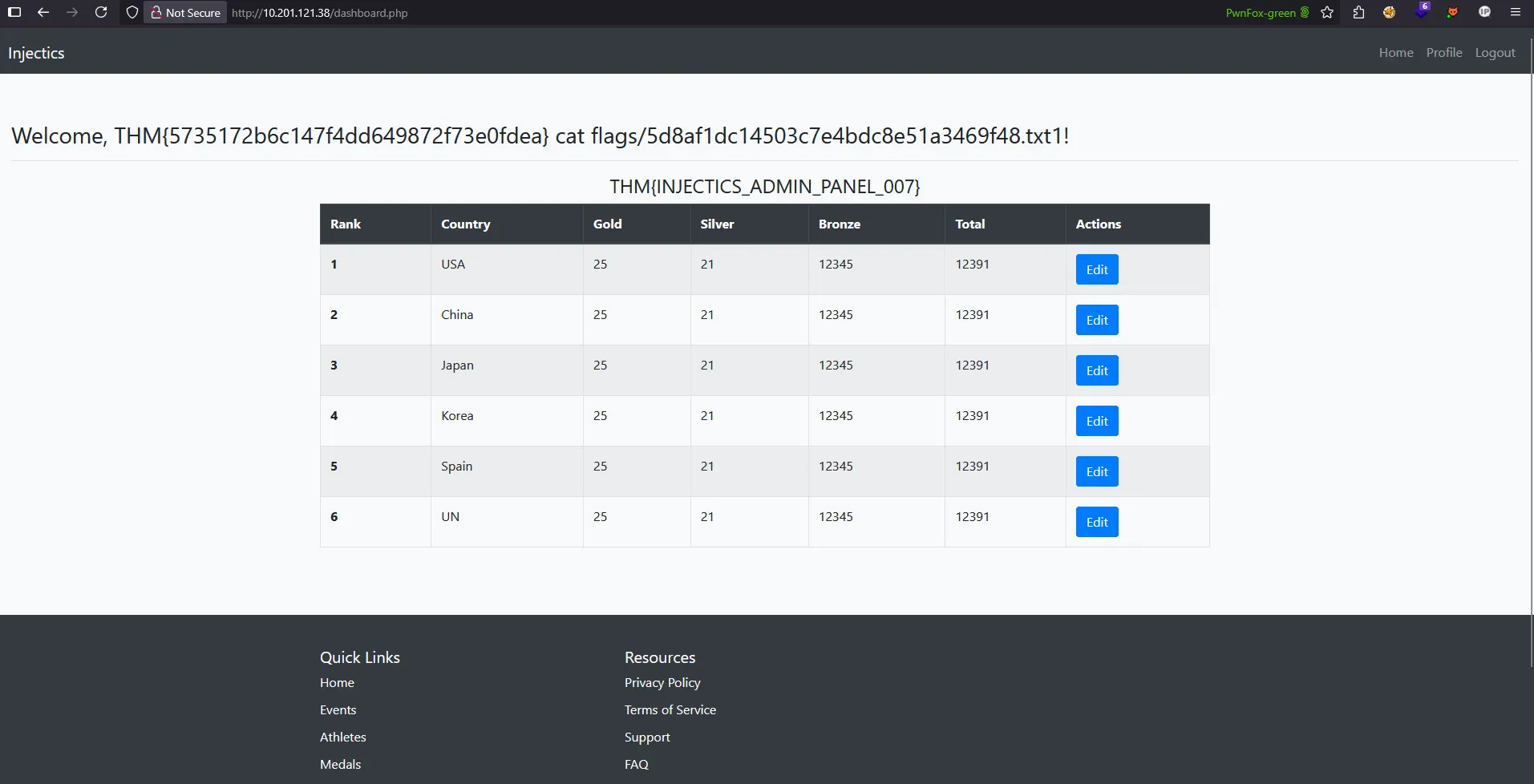Click the Quick Links footer heading

click(360, 657)
